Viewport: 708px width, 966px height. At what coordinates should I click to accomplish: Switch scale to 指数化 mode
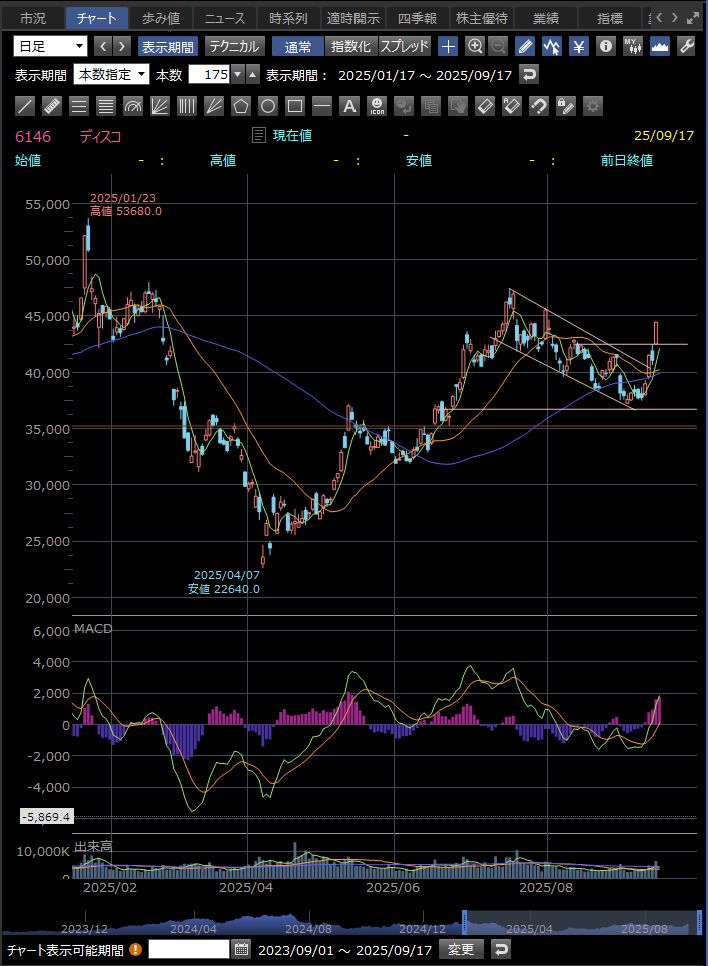click(x=350, y=46)
